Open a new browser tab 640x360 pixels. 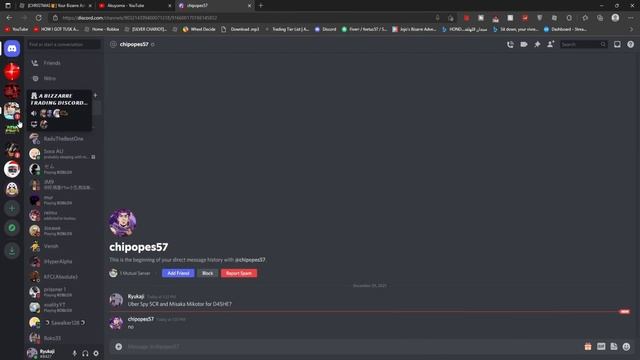261,6
